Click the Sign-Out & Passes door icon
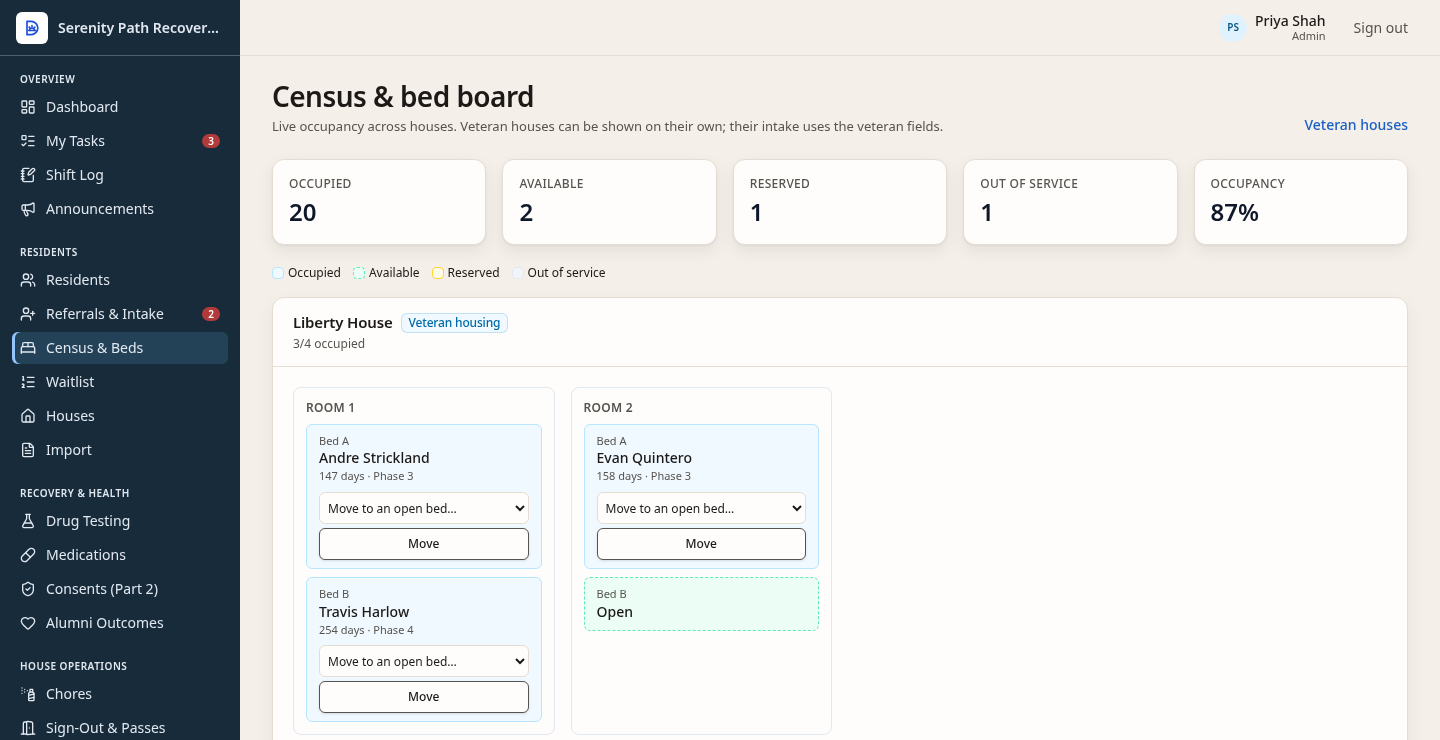Viewport: 1440px width, 740px height. click(28, 728)
